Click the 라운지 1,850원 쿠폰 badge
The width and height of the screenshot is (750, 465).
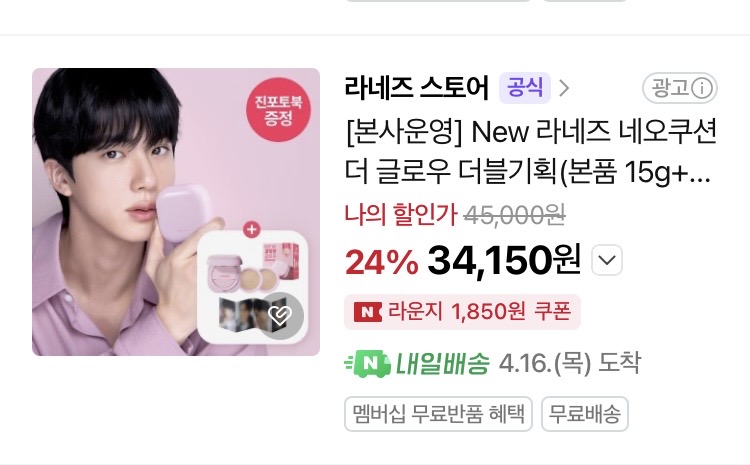462,312
